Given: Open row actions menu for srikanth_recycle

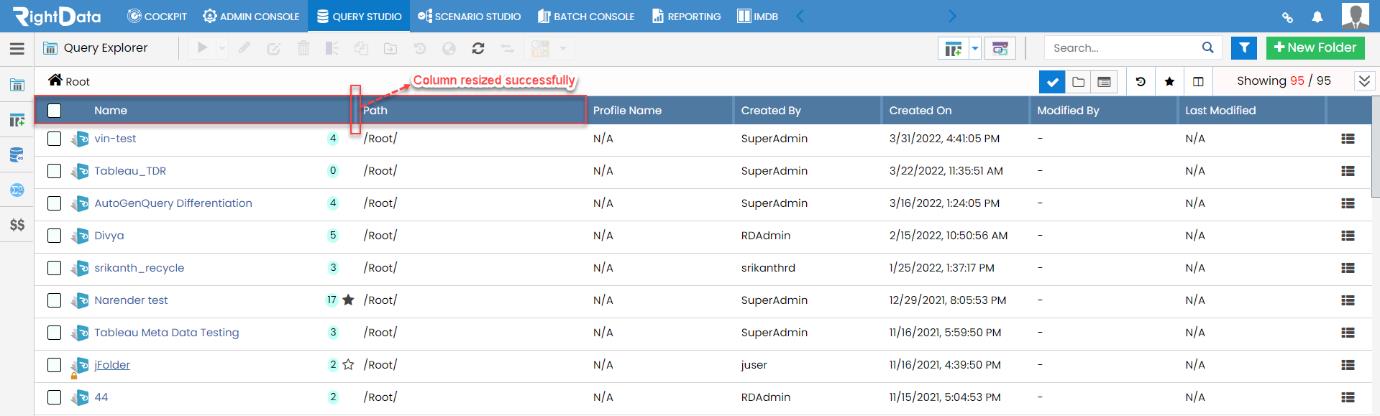Looking at the screenshot, I should pos(1347,268).
